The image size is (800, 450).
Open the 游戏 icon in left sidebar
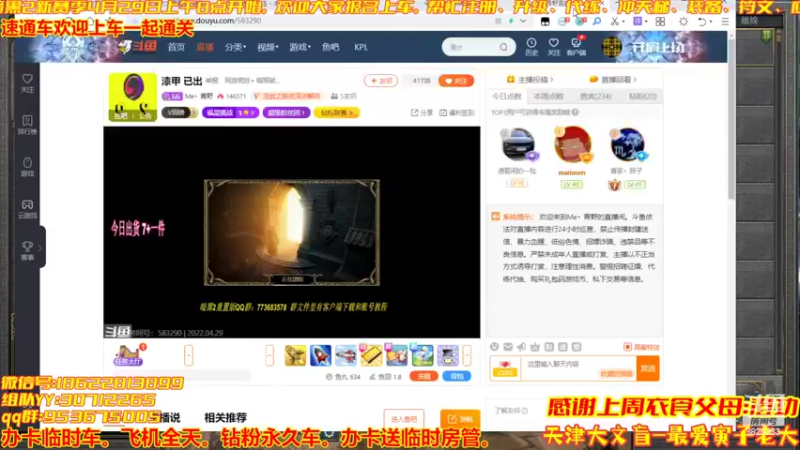(27, 166)
